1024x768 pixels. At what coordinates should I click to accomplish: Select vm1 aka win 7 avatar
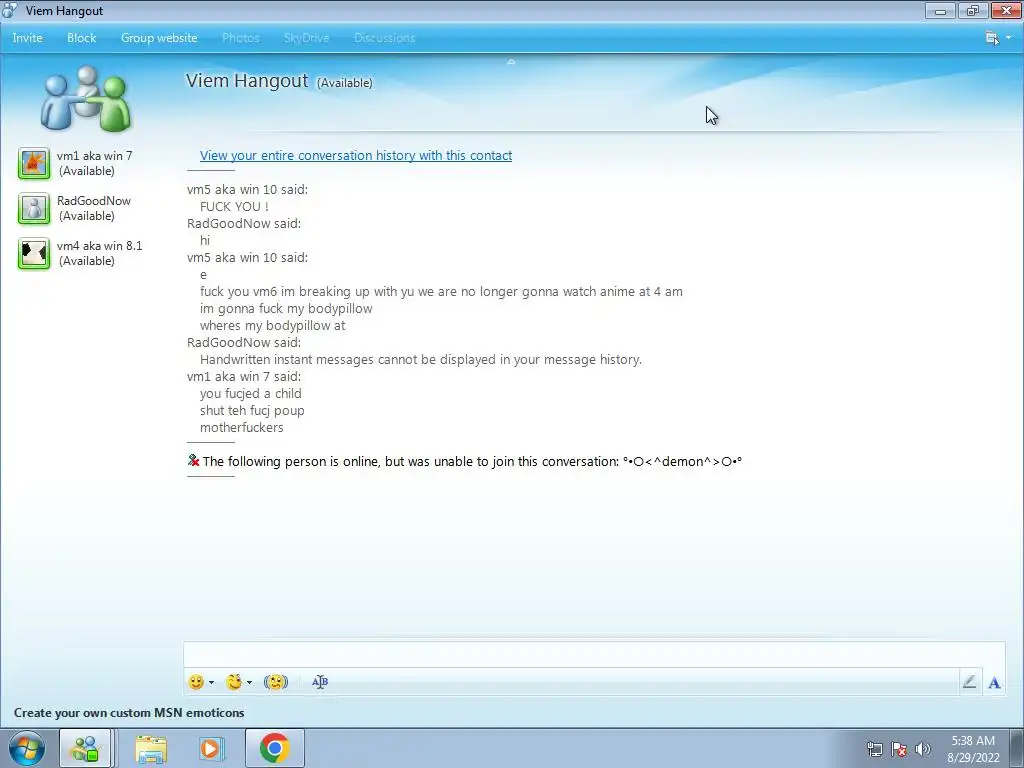tap(33, 163)
